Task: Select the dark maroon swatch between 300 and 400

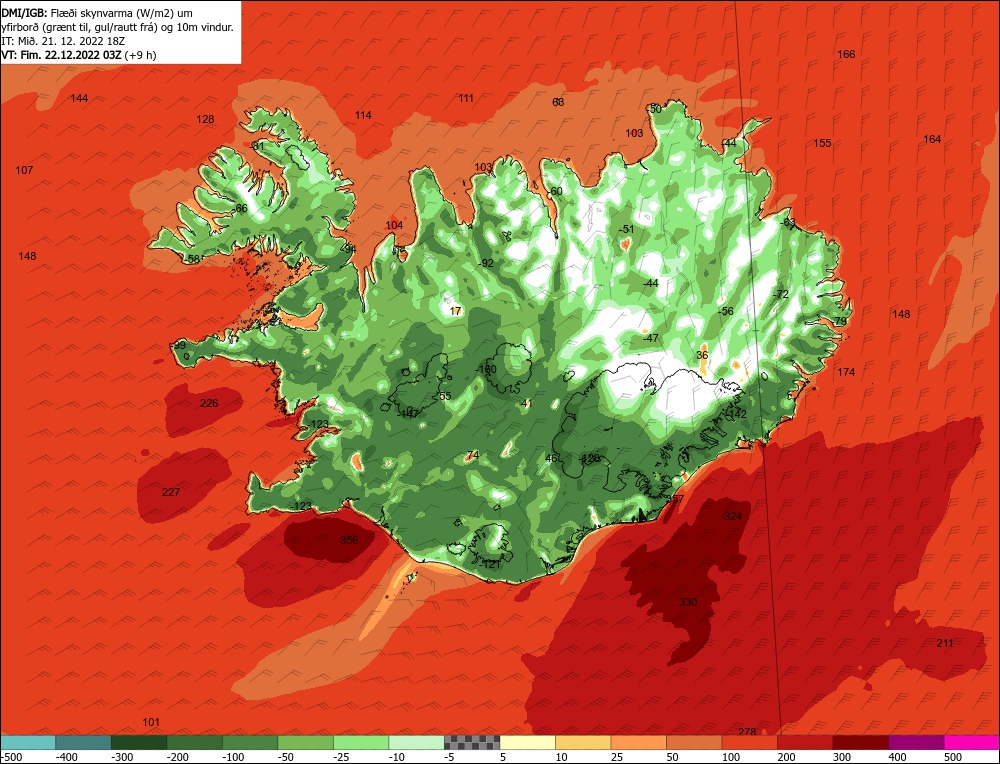Action: tap(860, 742)
